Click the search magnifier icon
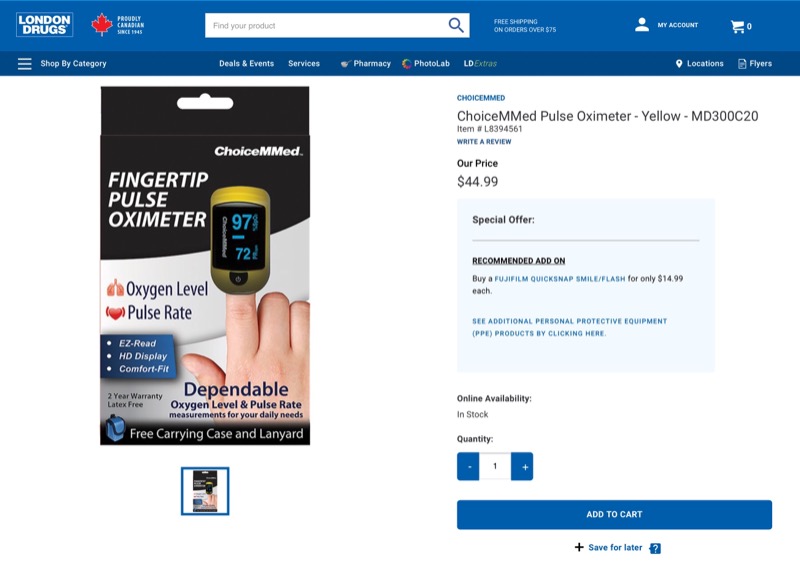Image resolution: width=800 pixels, height=565 pixels. tap(456, 25)
